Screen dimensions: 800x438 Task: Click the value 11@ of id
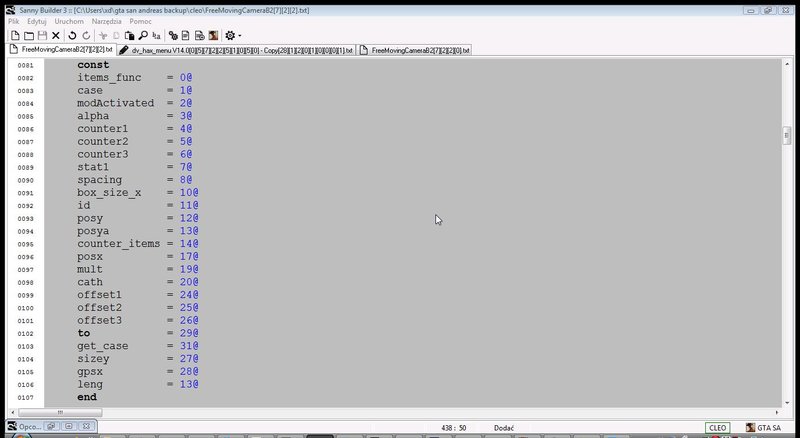click(x=189, y=205)
